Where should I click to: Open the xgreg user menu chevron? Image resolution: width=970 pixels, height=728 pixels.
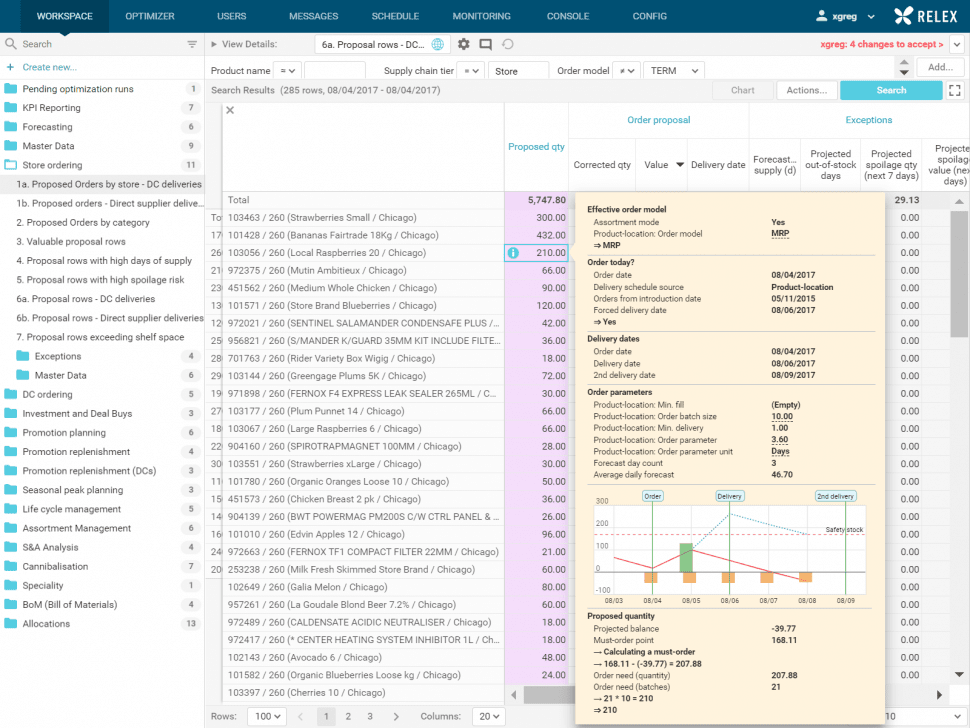873,15
